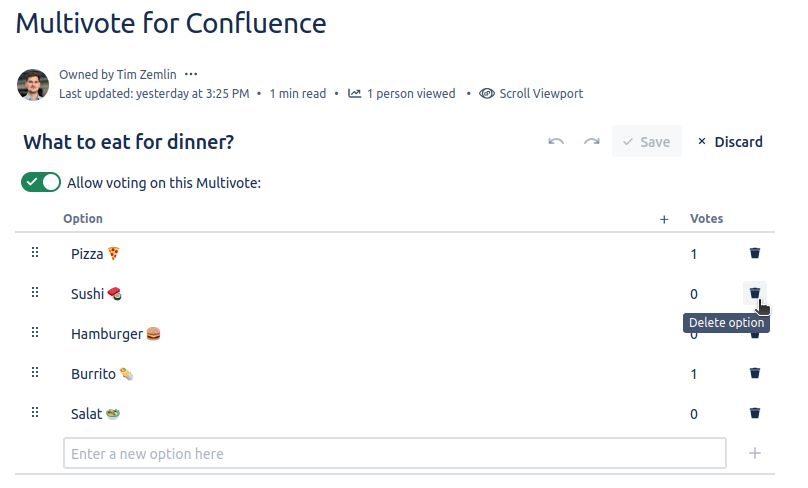The width and height of the screenshot is (808, 488).
Task: Disable the Allow voting toggle
Action: click(x=41, y=183)
